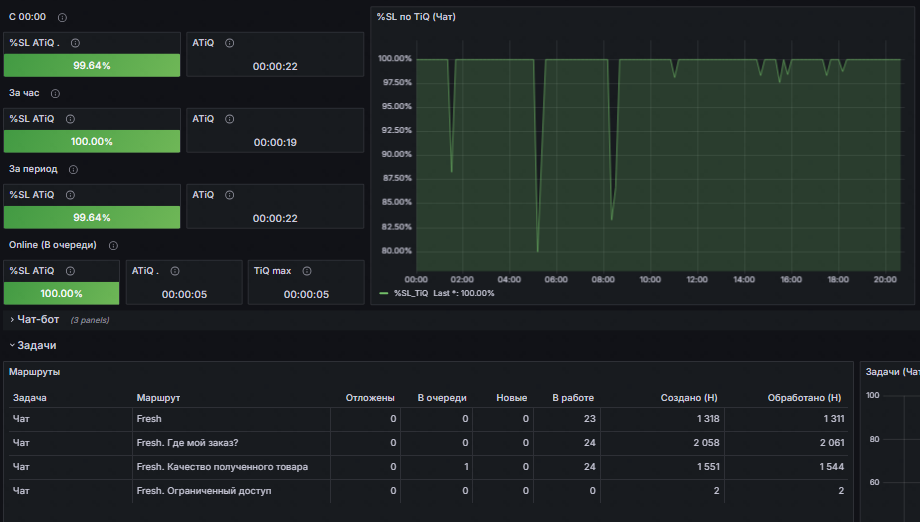Image resolution: width=920 pixels, height=522 pixels.
Task: Click info icon beside За час heading
Action: tap(55, 94)
